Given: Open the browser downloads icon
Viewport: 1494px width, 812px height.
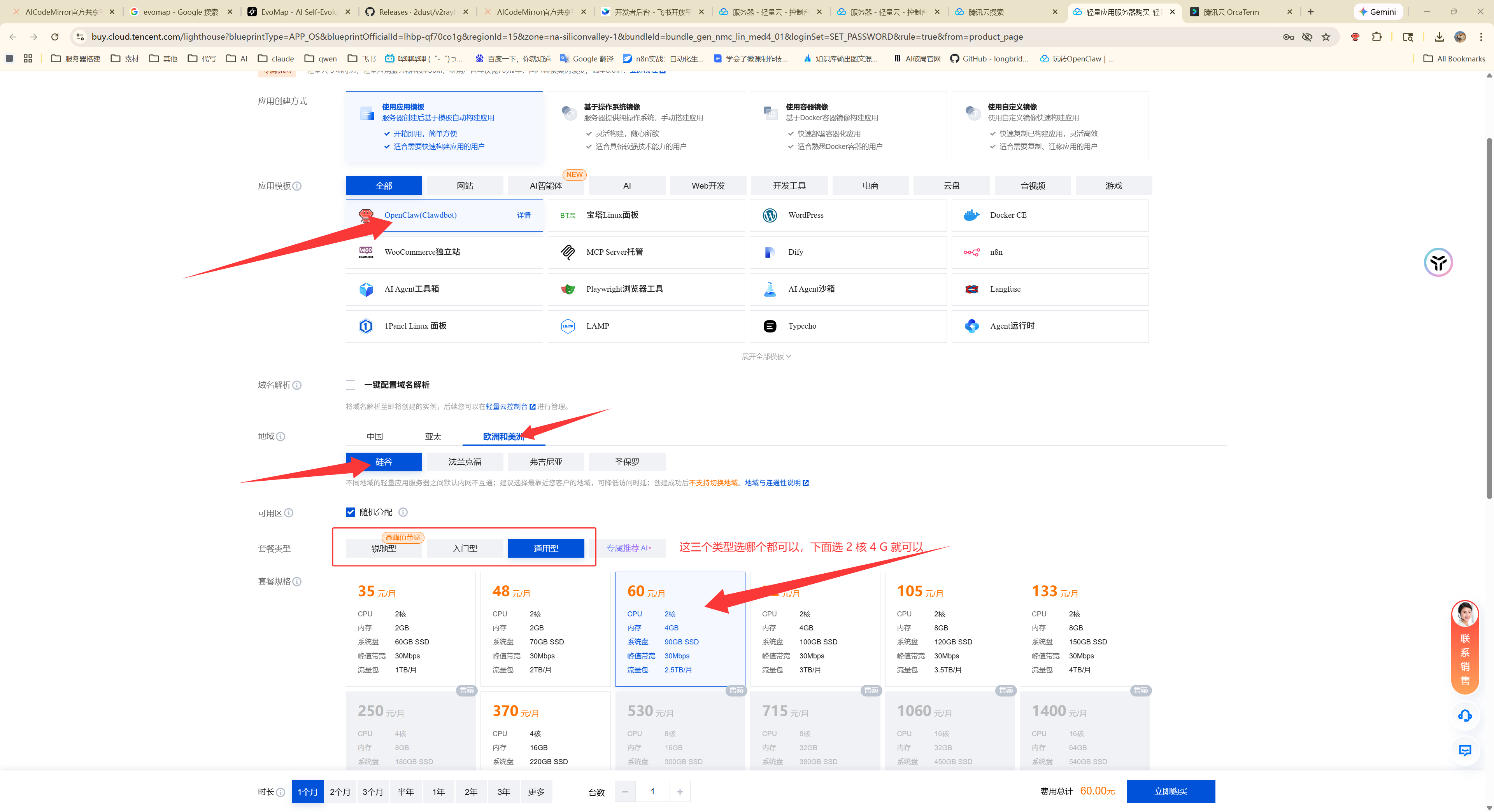Looking at the screenshot, I should point(1439,37).
